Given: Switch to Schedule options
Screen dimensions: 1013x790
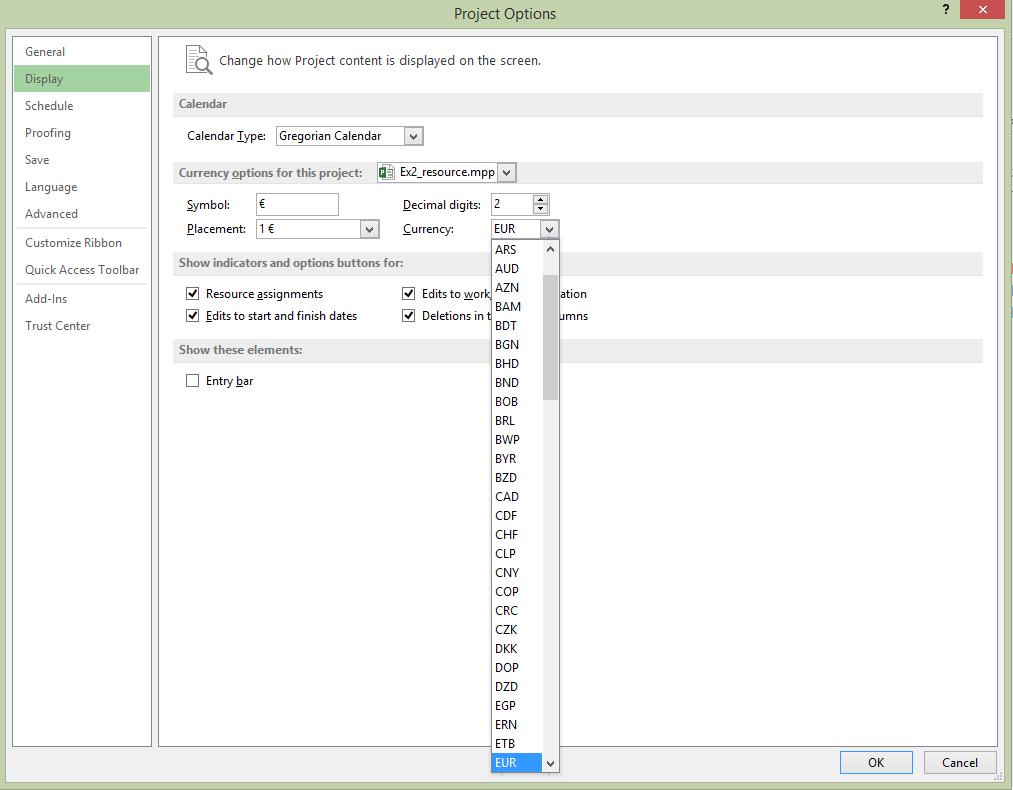Looking at the screenshot, I should pos(82,106).
